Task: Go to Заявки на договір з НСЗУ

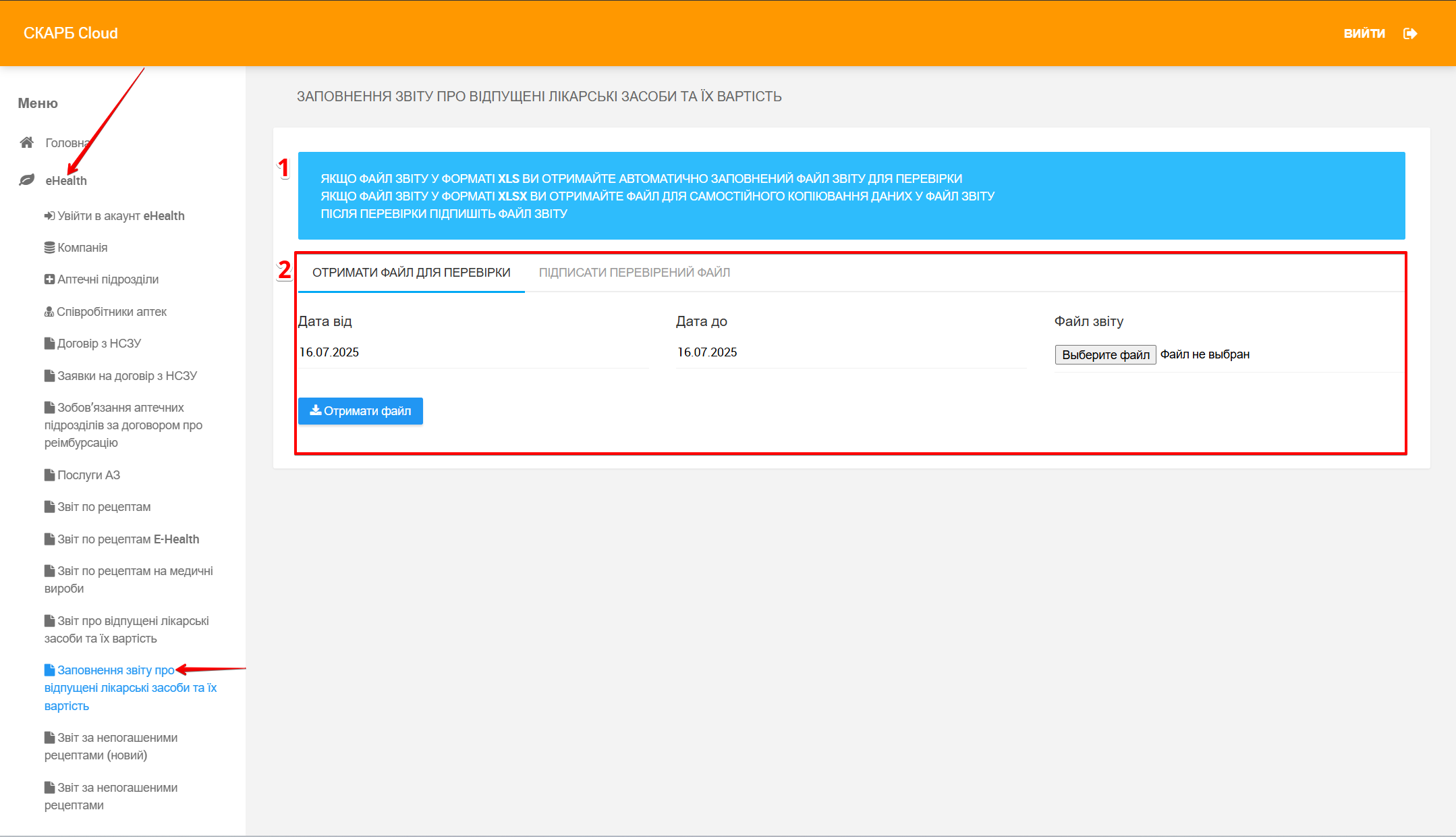Action: coord(127,376)
